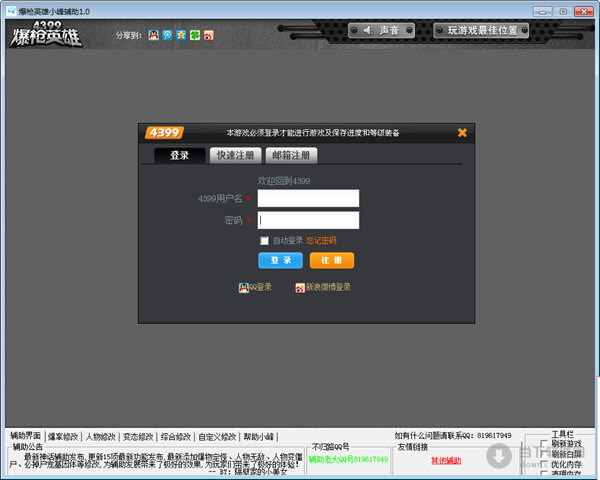Click the 新浪微博登录 text link
Screen dimensions: 600x480
coord(328,287)
